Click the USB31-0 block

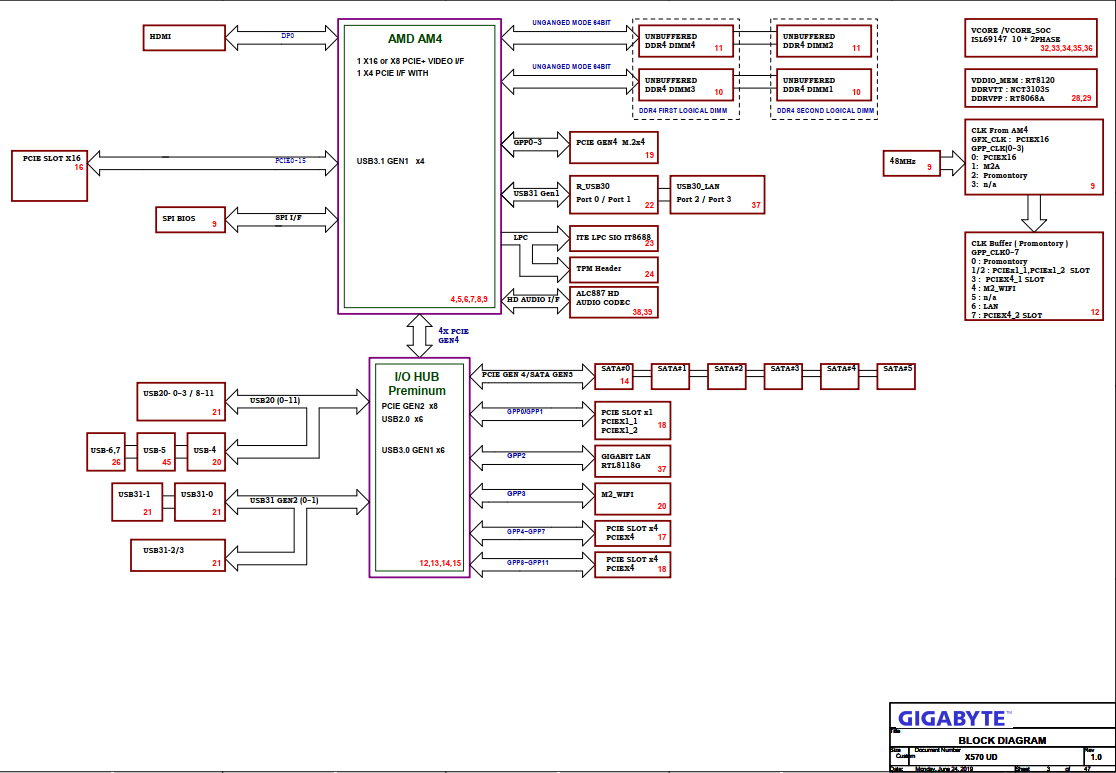(199, 502)
